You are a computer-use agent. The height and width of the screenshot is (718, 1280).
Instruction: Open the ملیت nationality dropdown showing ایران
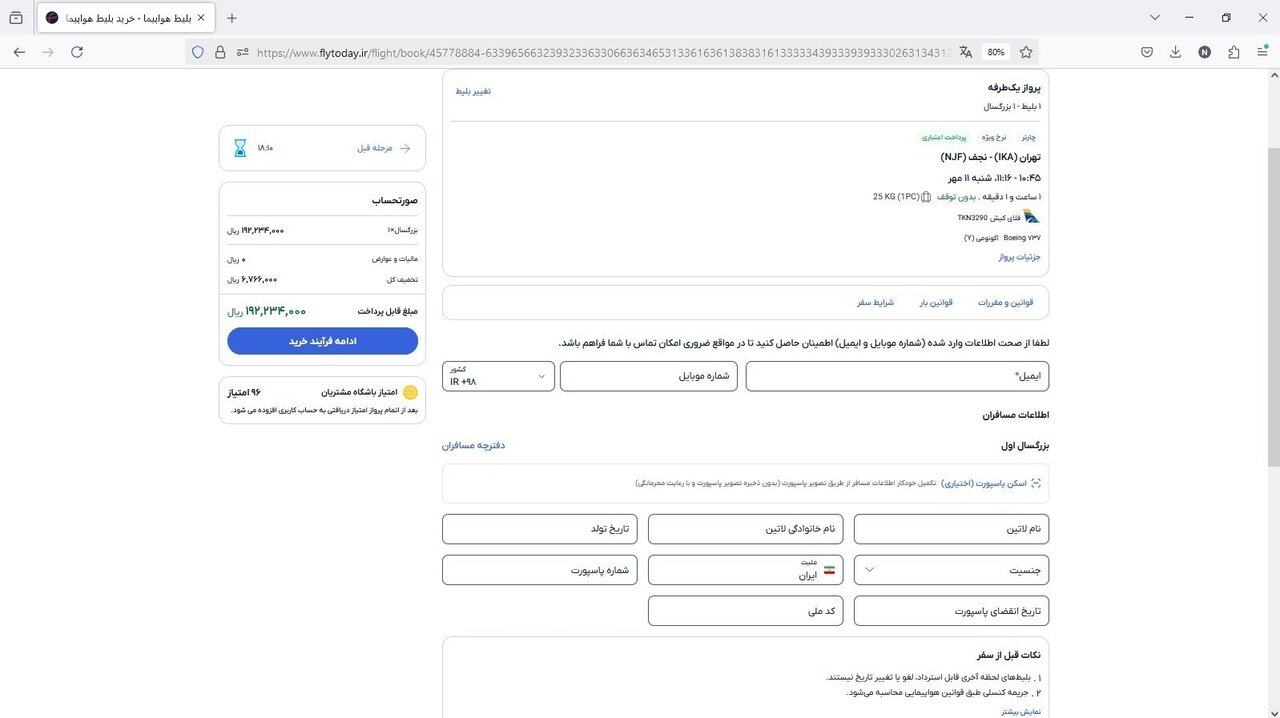pos(745,570)
